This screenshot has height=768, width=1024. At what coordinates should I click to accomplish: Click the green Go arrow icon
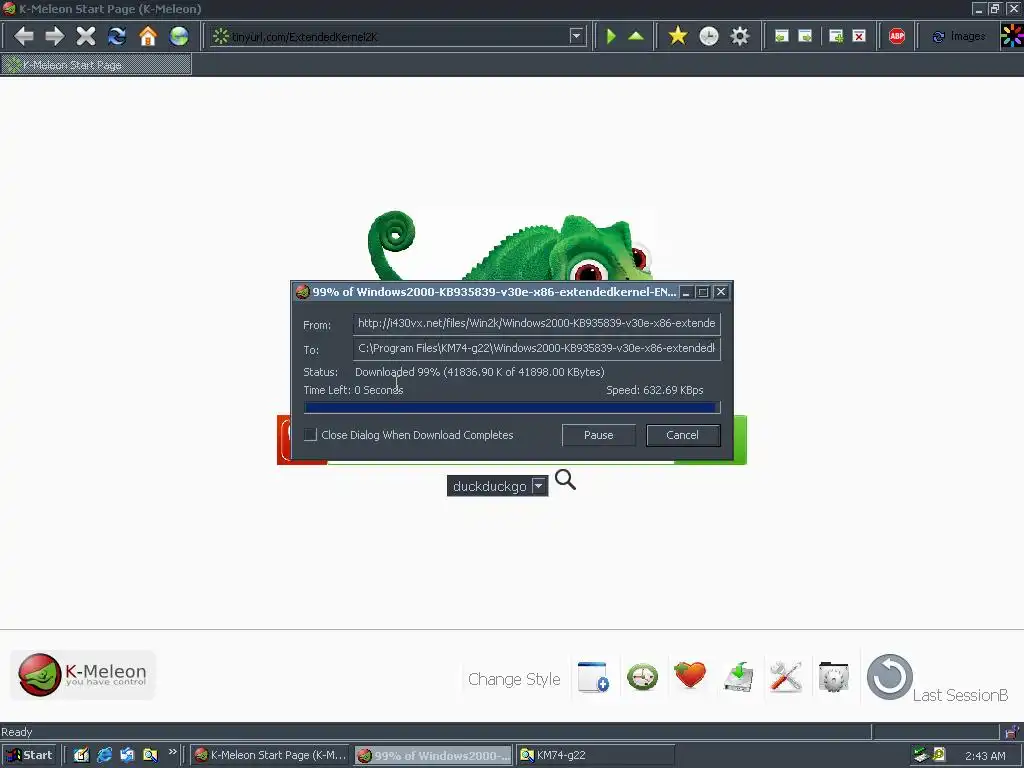611,36
